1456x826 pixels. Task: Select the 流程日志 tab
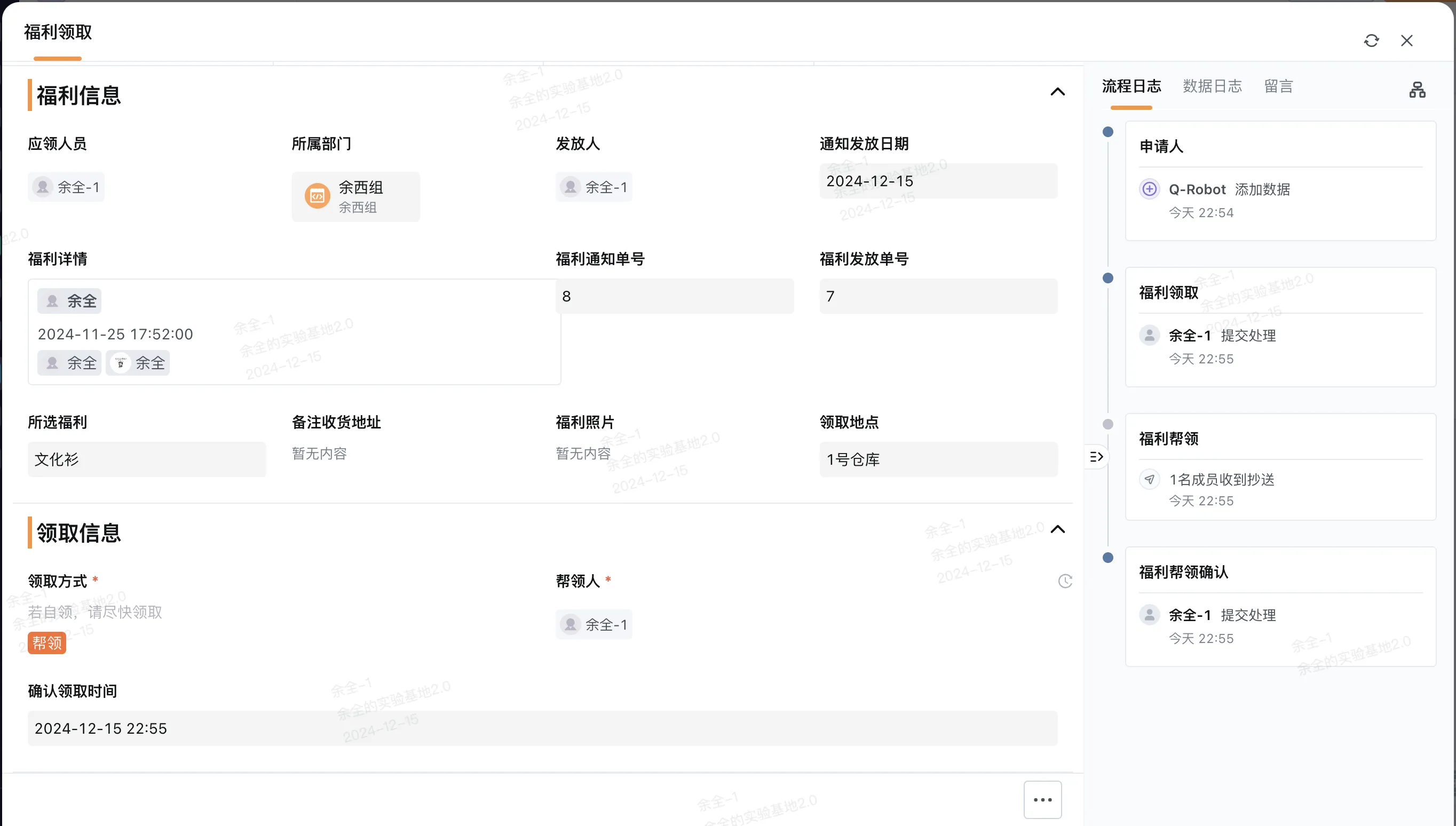[1131, 86]
